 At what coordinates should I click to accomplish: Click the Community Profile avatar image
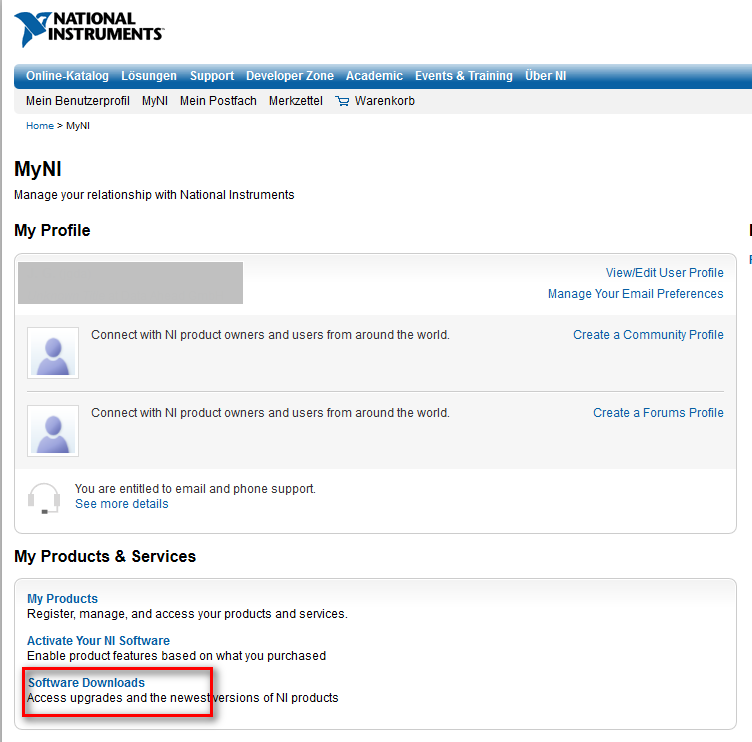click(x=53, y=353)
